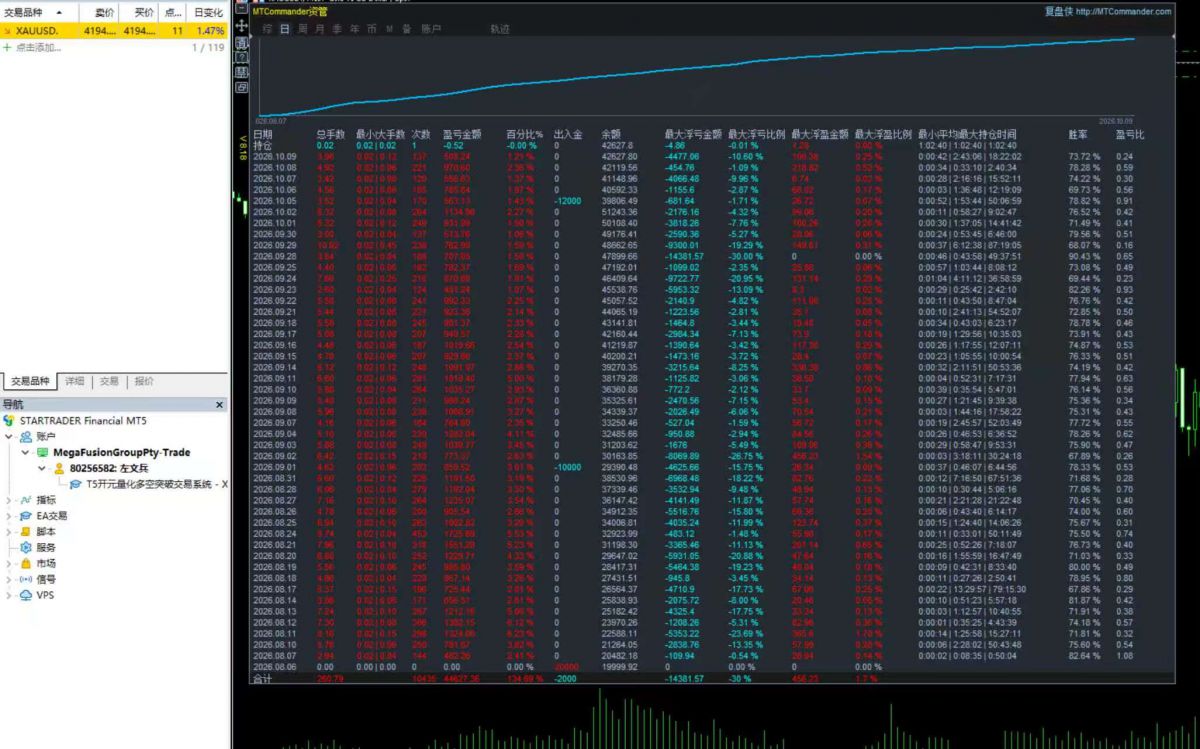Click the 服务 services gear icon
This screenshot has width=1200, height=749.
(26, 548)
